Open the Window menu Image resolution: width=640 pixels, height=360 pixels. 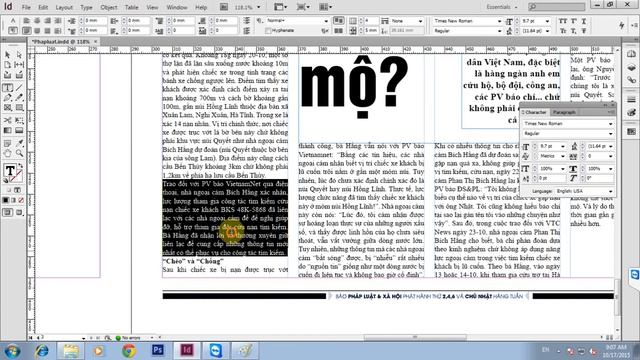pos(177,7)
